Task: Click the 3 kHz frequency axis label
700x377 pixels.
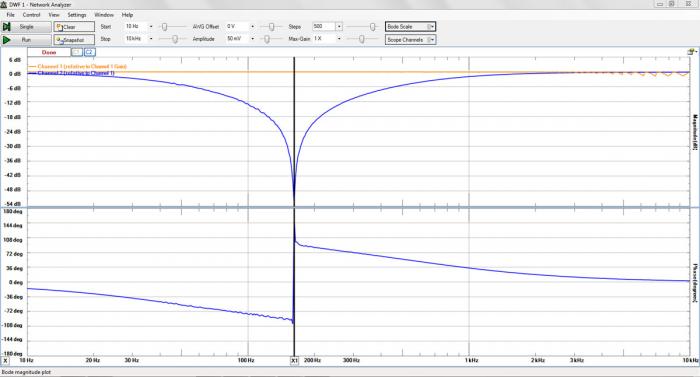Action: click(577, 360)
